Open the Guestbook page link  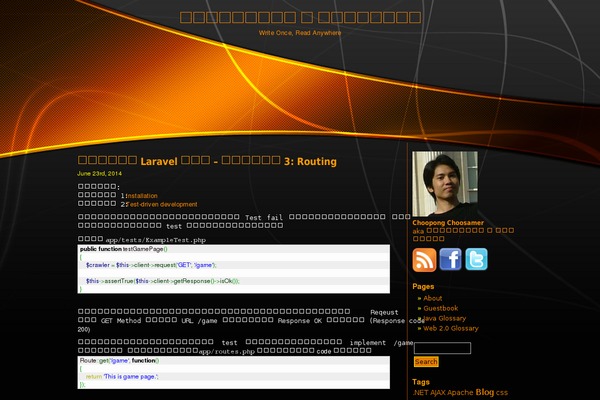coord(440,308)
